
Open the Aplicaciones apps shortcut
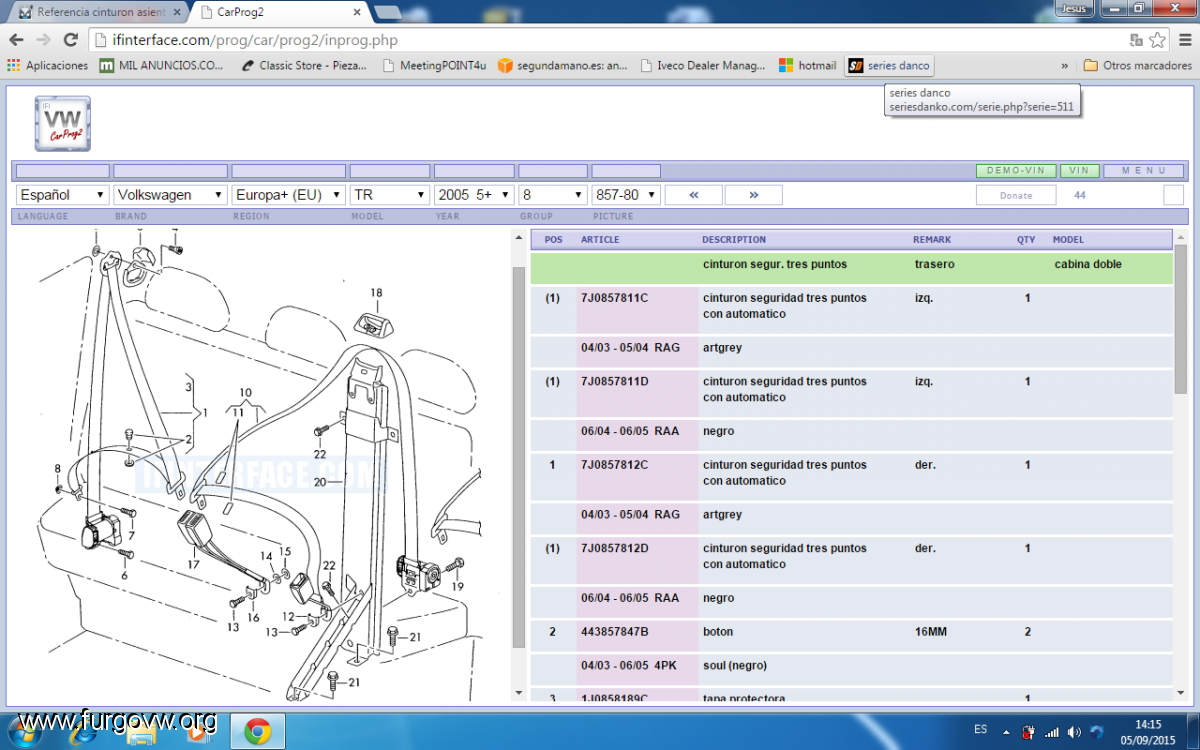click(x=48, y=65)
